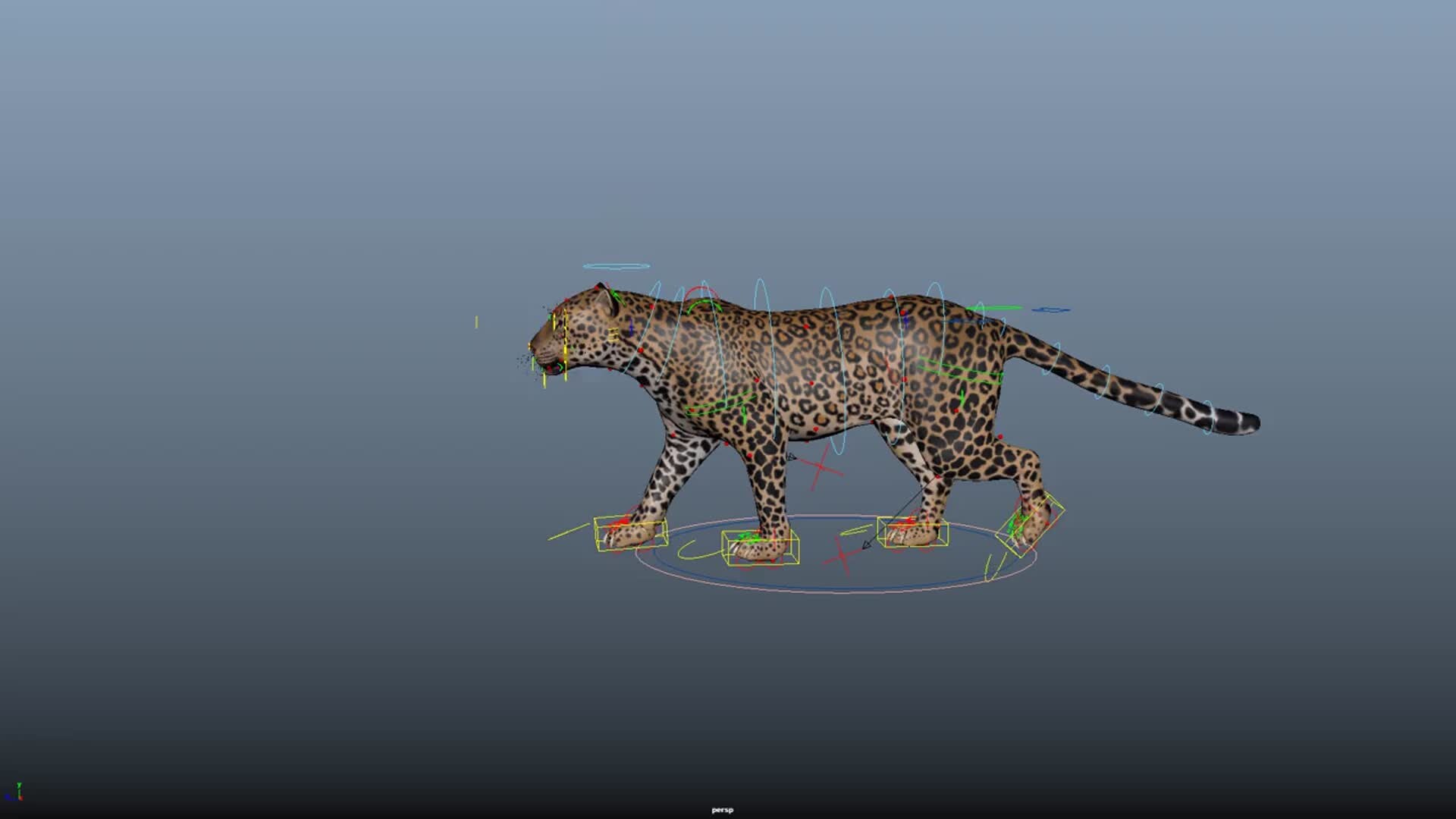Click the green Y axis on the view gizmo
The width and height of the screenshot is (1456, 819).
pos(19,786)
